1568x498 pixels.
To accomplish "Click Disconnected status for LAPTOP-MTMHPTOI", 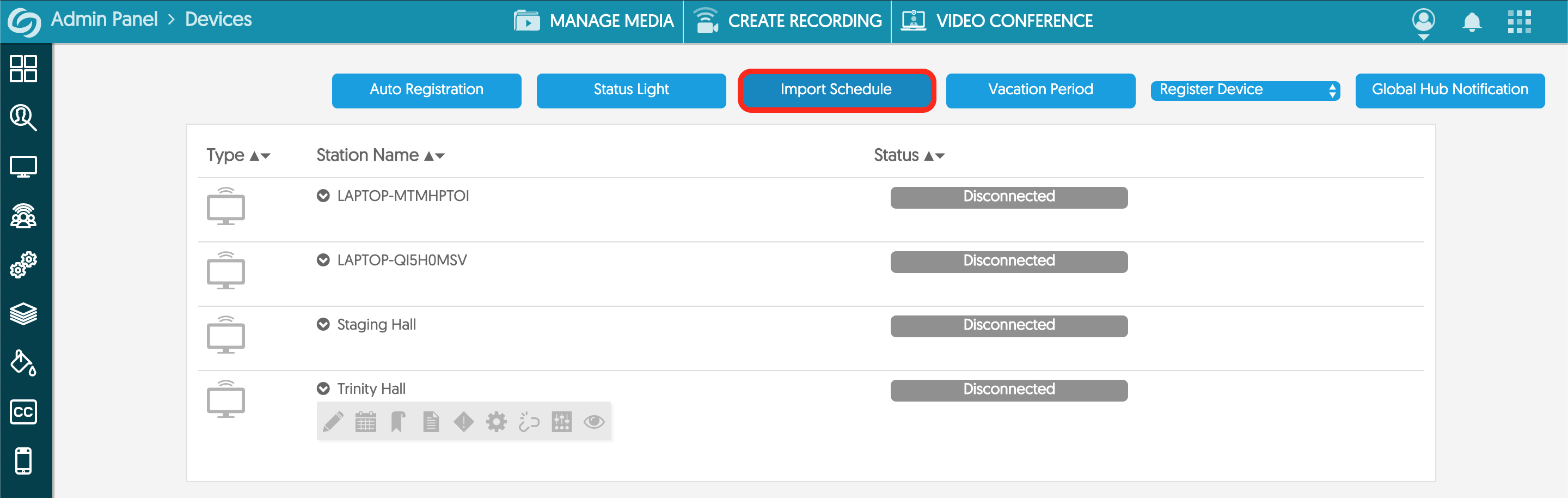I will coord(1009,197).
